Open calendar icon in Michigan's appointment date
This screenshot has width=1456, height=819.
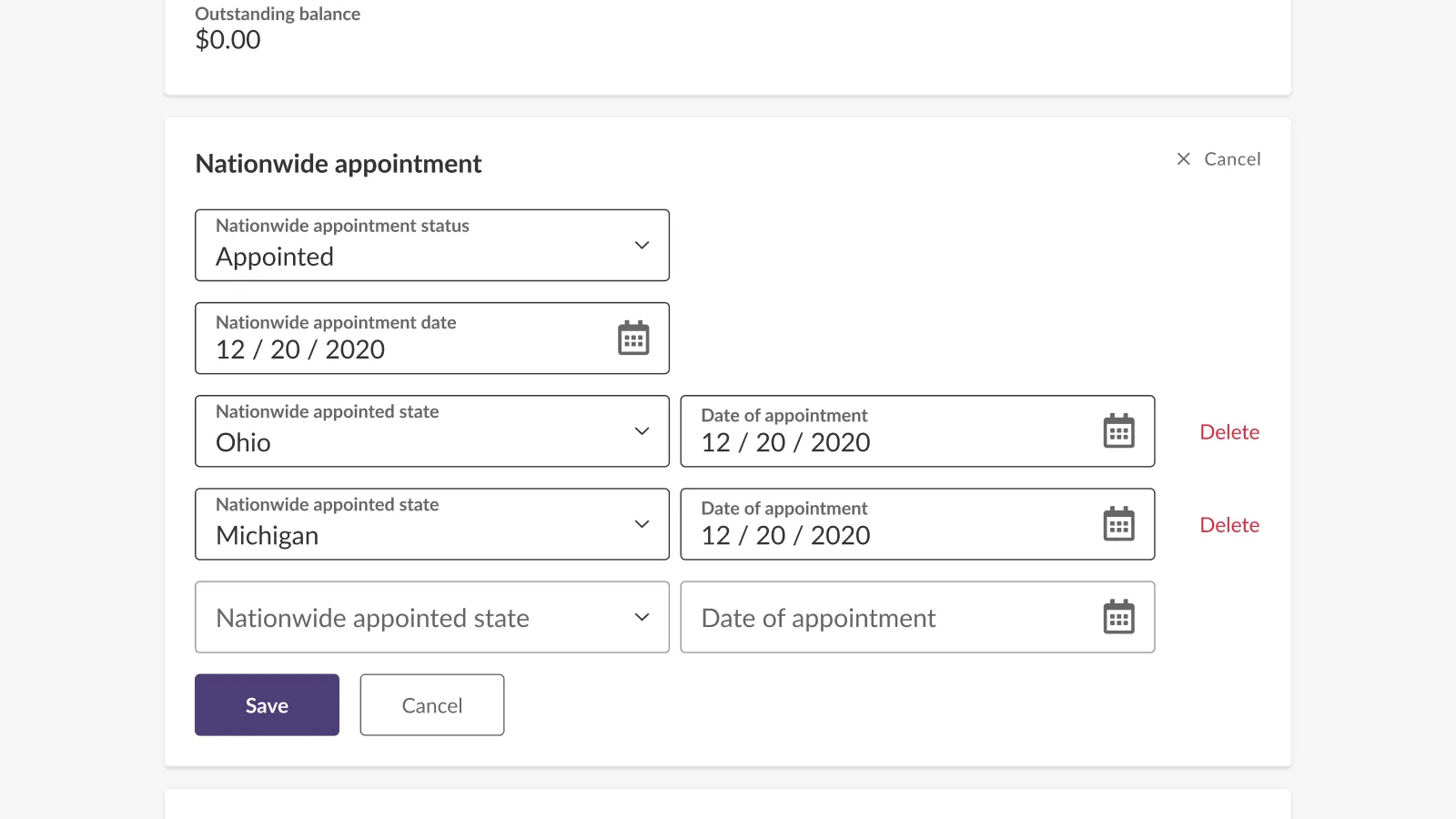pos(1118,524)
